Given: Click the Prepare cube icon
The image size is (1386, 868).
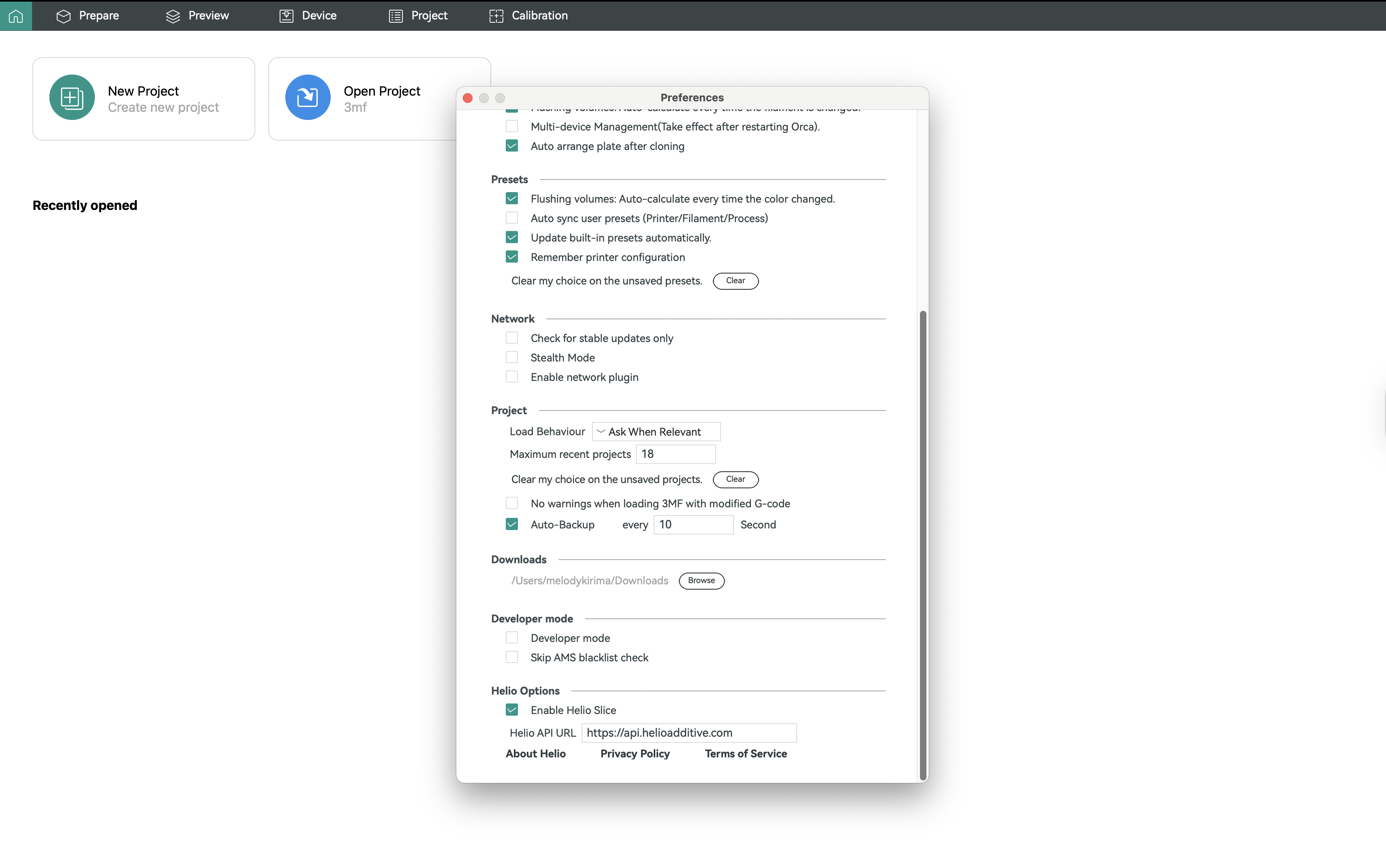Looking at the screenshot, I should [x=64, y=16].
